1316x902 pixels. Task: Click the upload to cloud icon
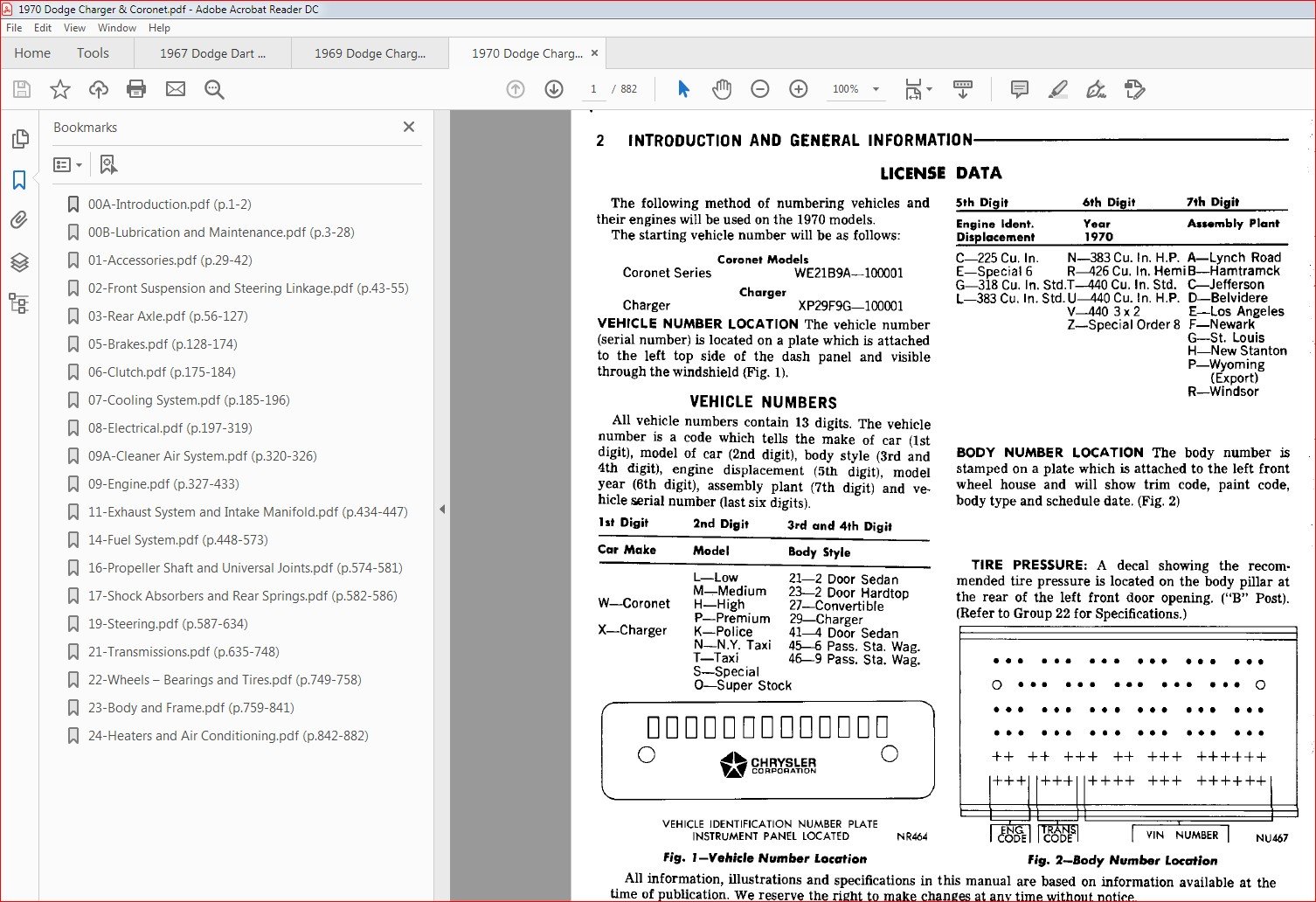(x=99, y=89)
